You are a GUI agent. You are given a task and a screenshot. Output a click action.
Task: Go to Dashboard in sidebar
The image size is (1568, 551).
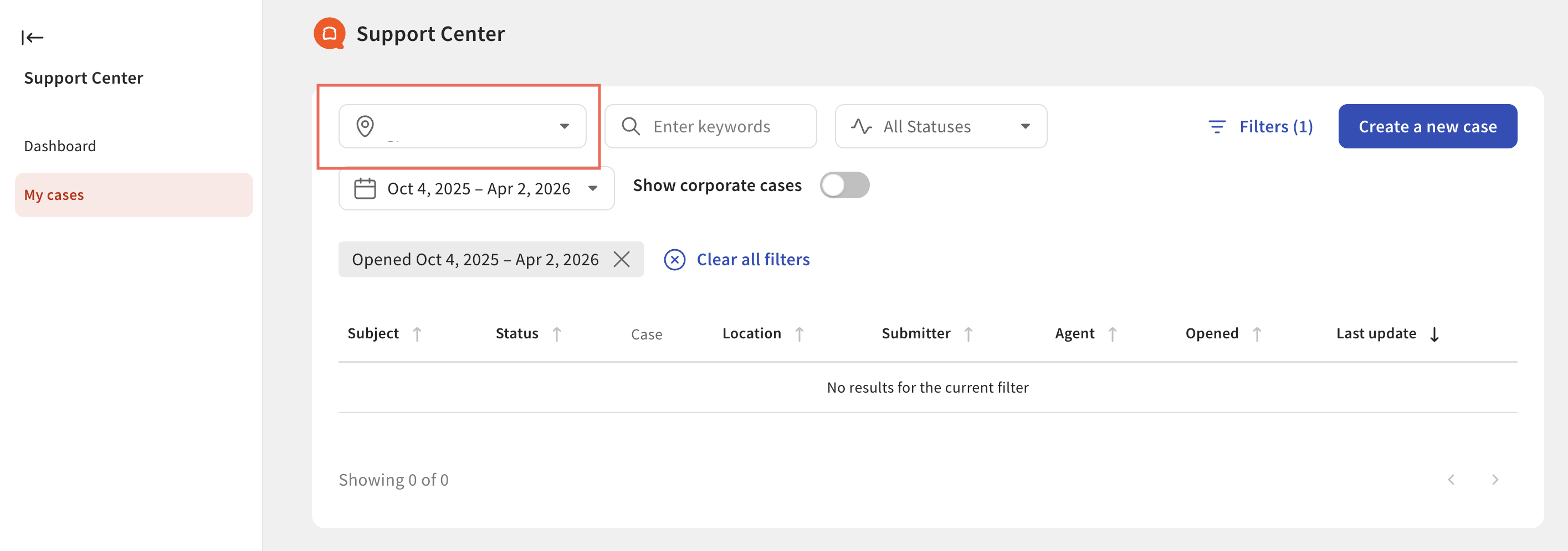click(x=60, y=146)
